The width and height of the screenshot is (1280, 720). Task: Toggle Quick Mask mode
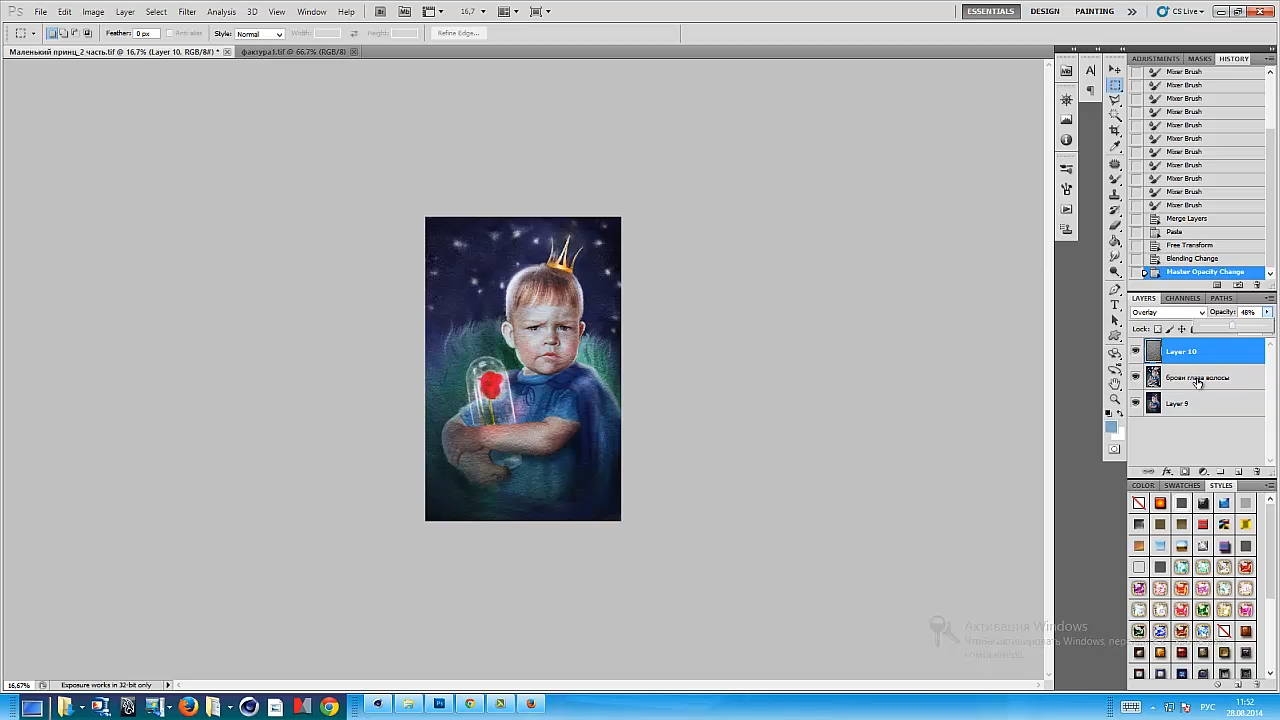point(1115,449)
